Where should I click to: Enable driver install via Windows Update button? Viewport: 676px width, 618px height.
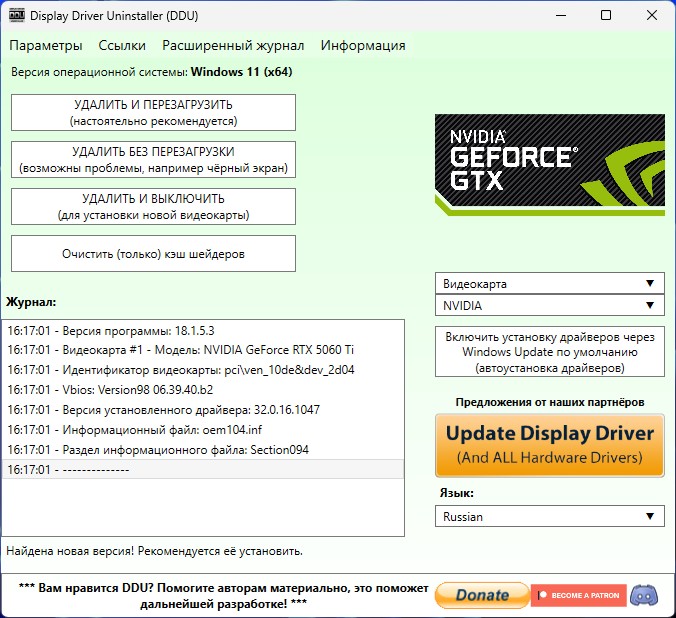click(550, 352)
